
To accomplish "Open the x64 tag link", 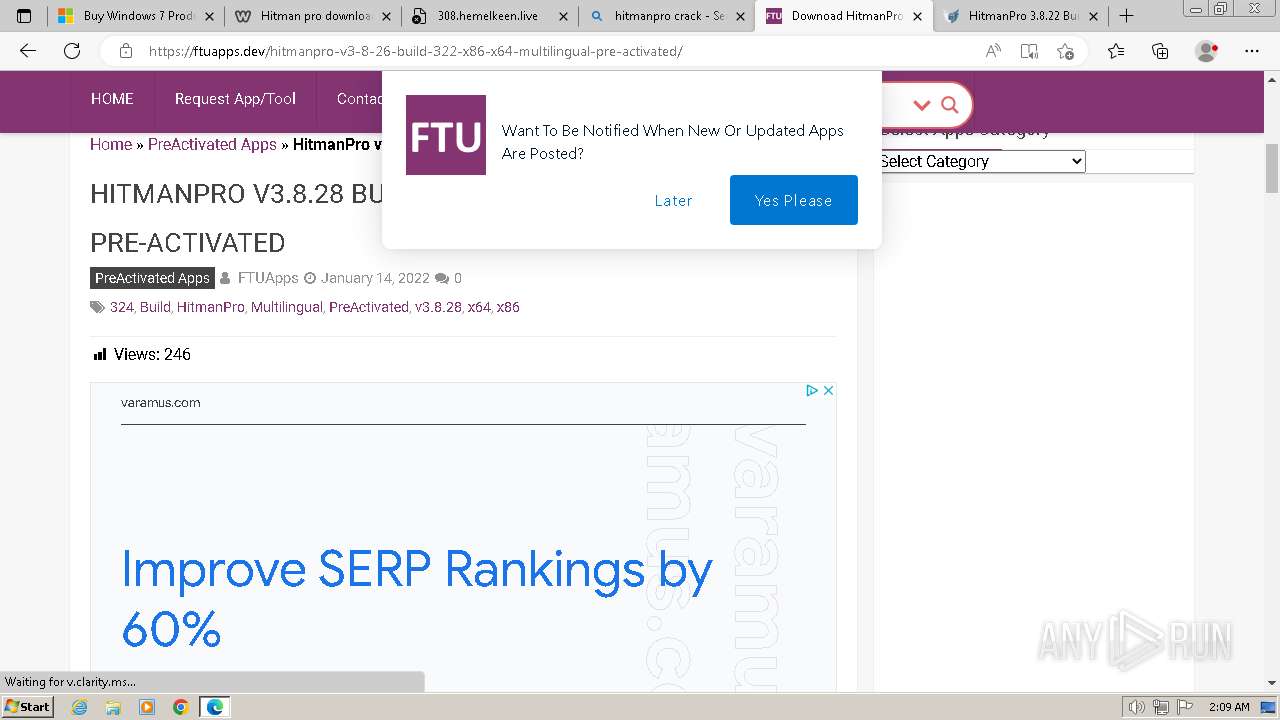I will (x=479, y=307).
